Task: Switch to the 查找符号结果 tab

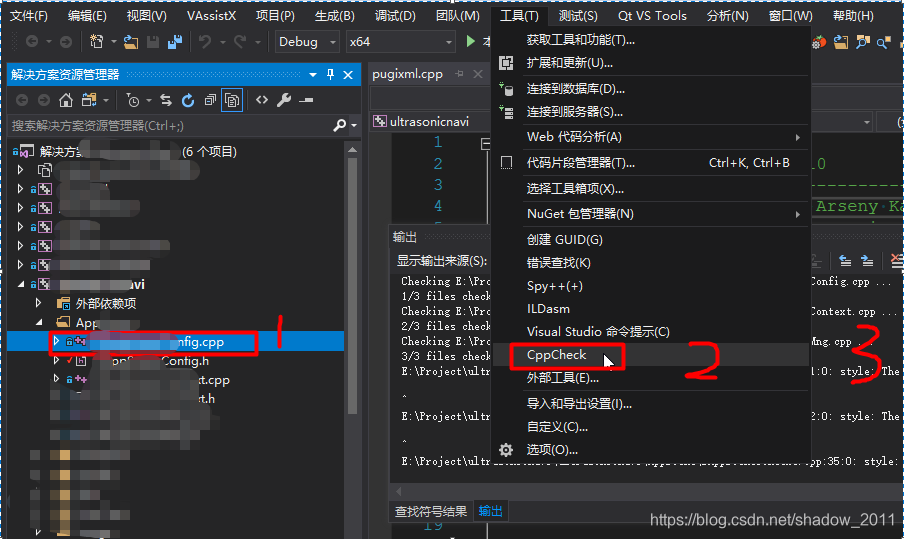Action: click(431, 511)
